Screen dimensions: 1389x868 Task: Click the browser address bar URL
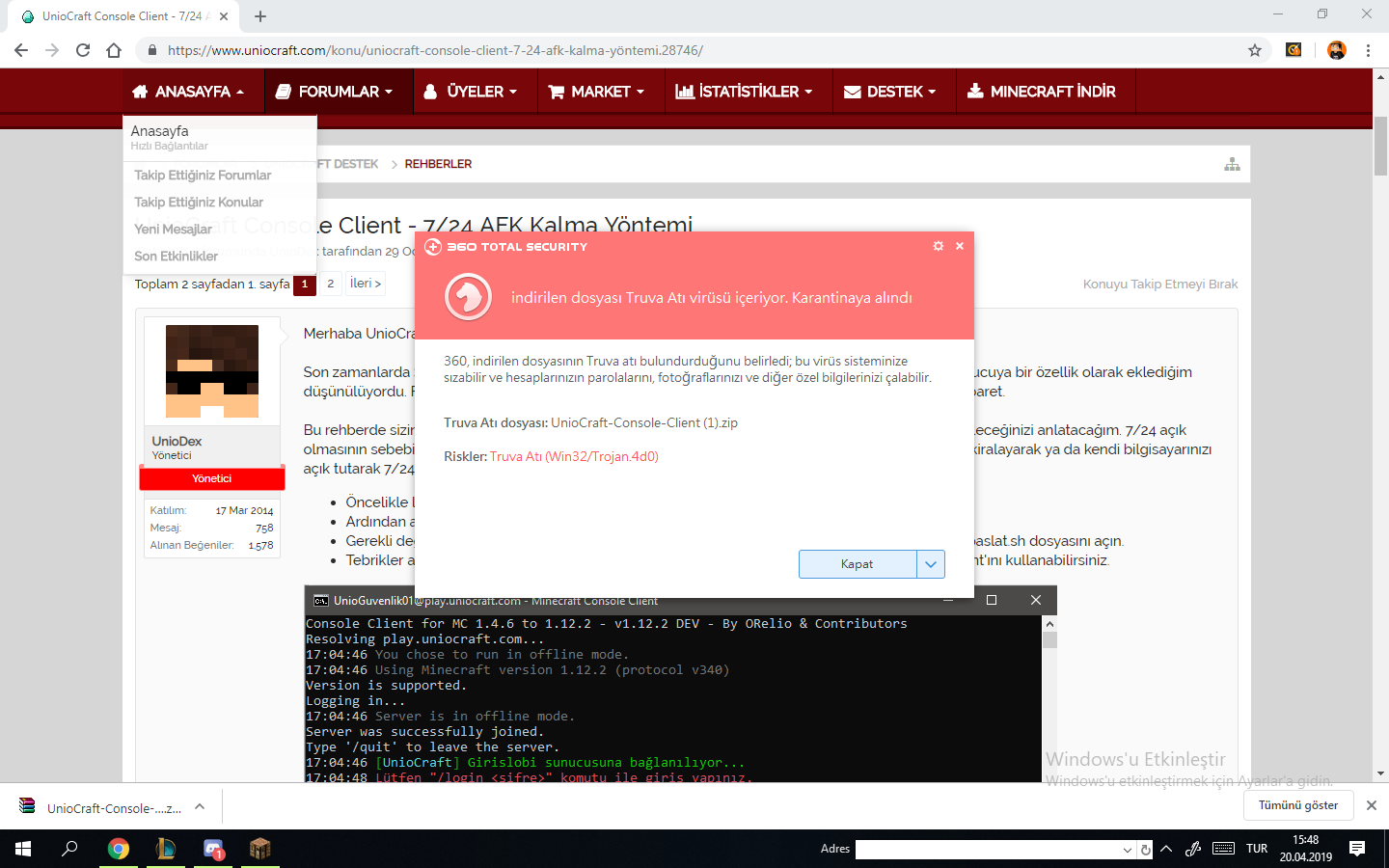tap(435, 50)
